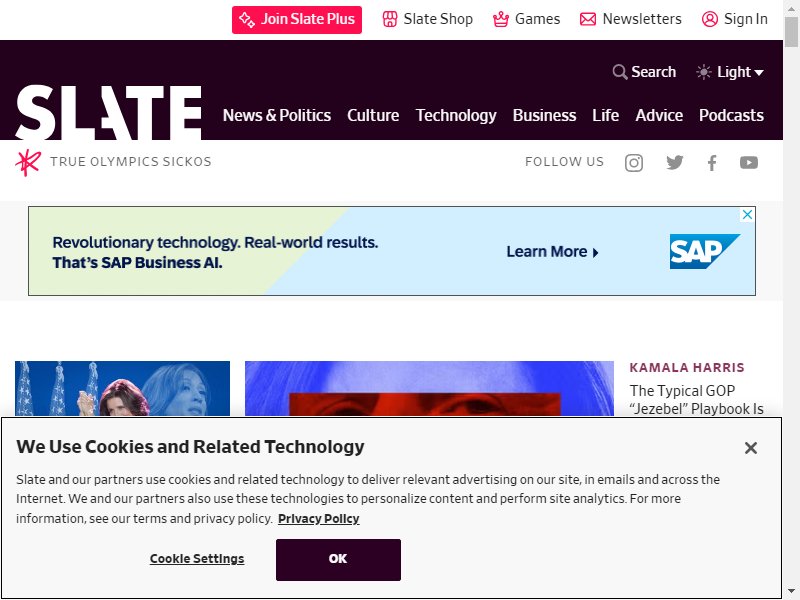
Task: Open Newsletters link text
Action: tap(642, 19)
